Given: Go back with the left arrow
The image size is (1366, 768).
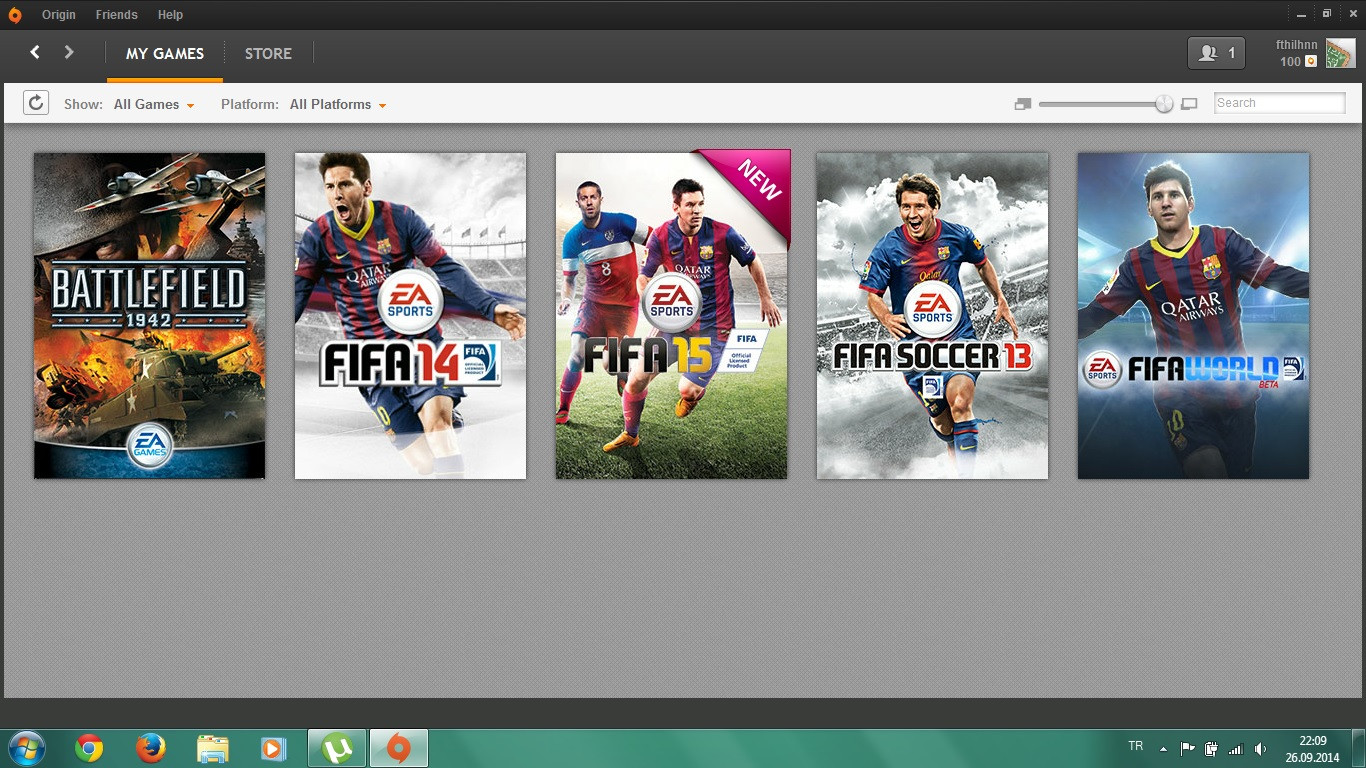Looking at the screenshot, I should [35, 52].
